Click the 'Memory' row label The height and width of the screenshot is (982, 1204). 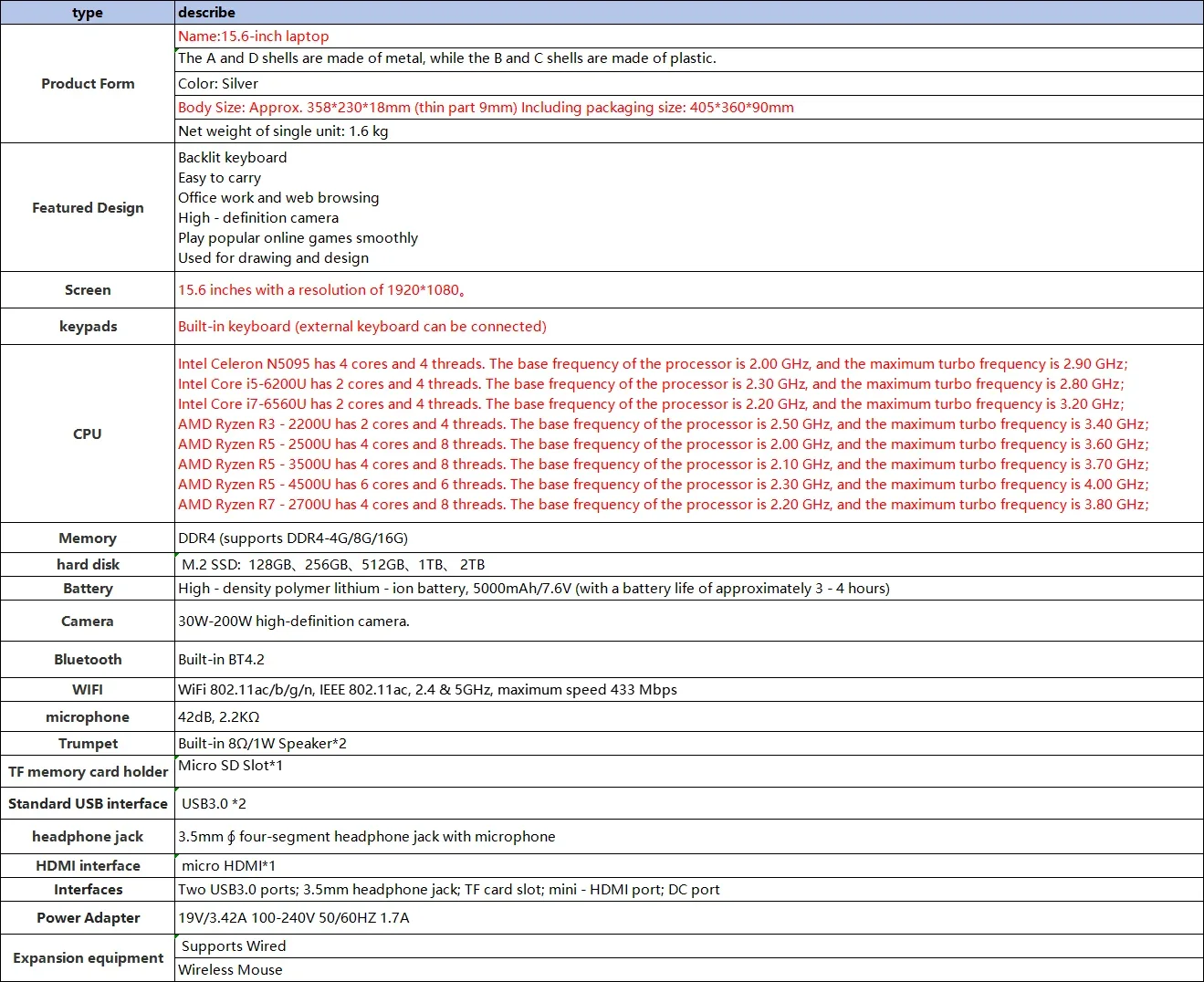click(x=88, y=538)
